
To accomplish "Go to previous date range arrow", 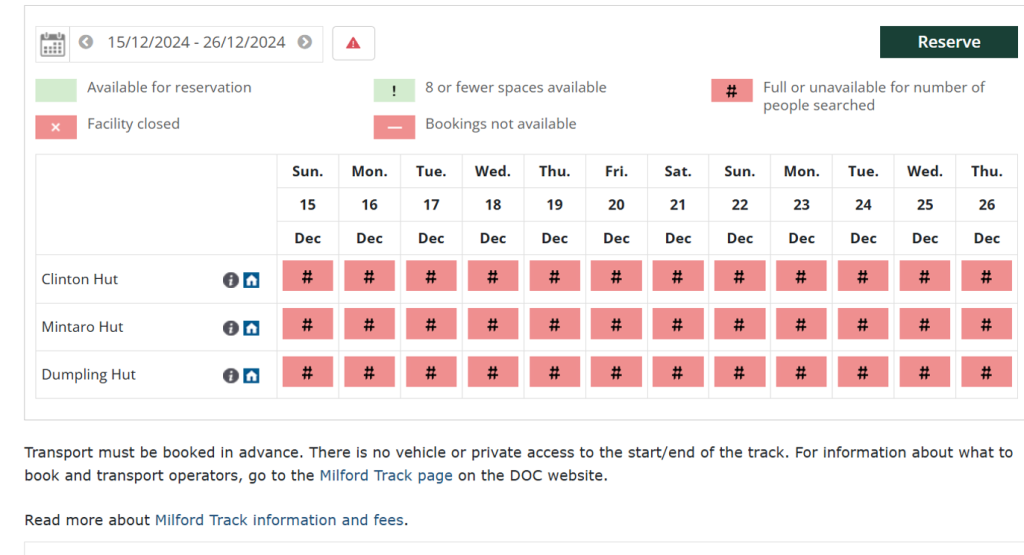I will click(86, 43).
